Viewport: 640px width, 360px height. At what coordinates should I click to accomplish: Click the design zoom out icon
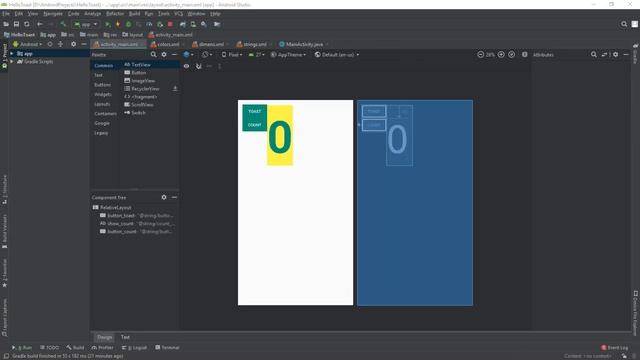(x=480, y=55)
